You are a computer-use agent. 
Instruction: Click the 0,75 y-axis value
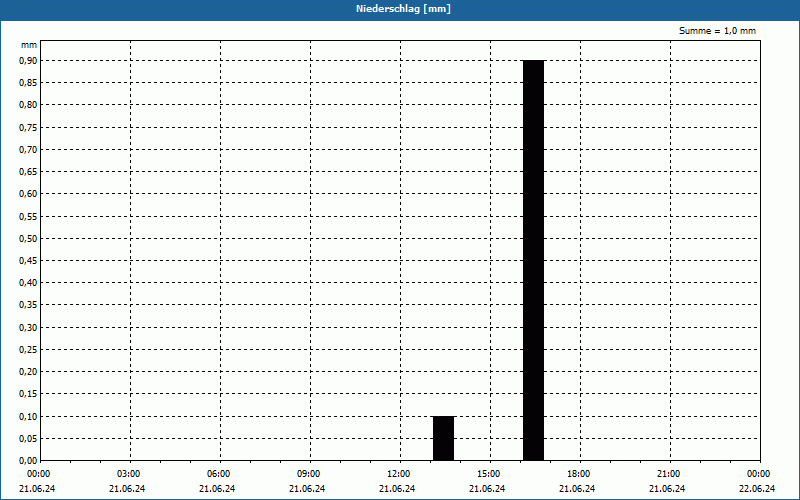tap(29, 128)
